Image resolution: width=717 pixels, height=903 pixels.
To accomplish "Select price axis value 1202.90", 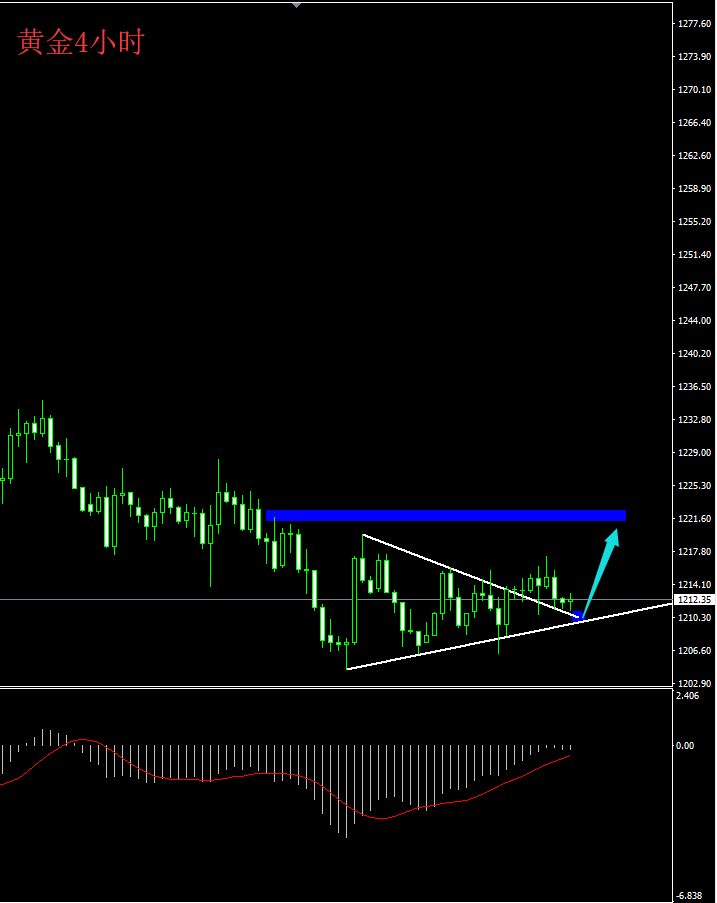I will 695,684.
